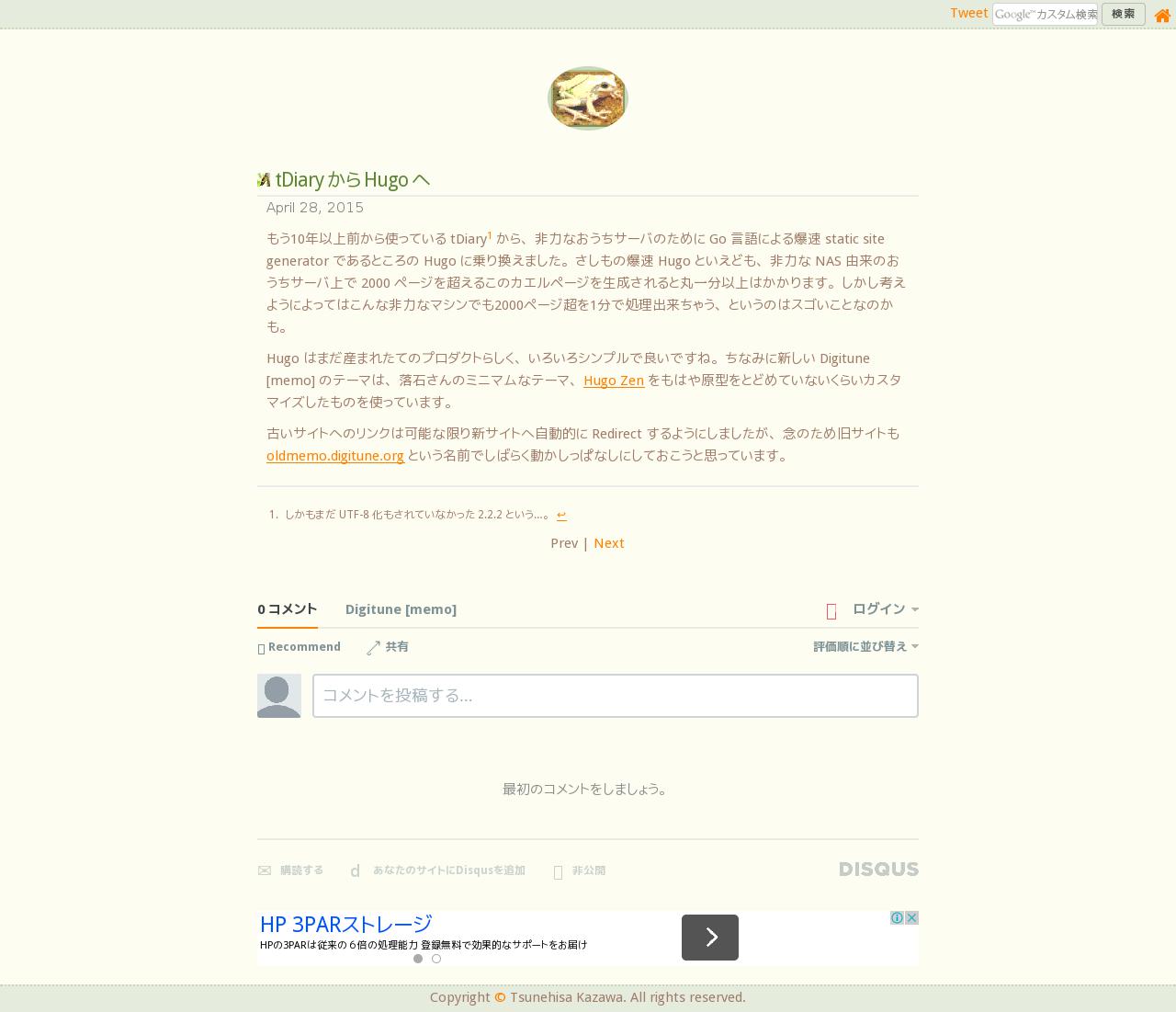Click the Disqus share icon
This screenshot has height=1012, width=1176.
[373, 648]
